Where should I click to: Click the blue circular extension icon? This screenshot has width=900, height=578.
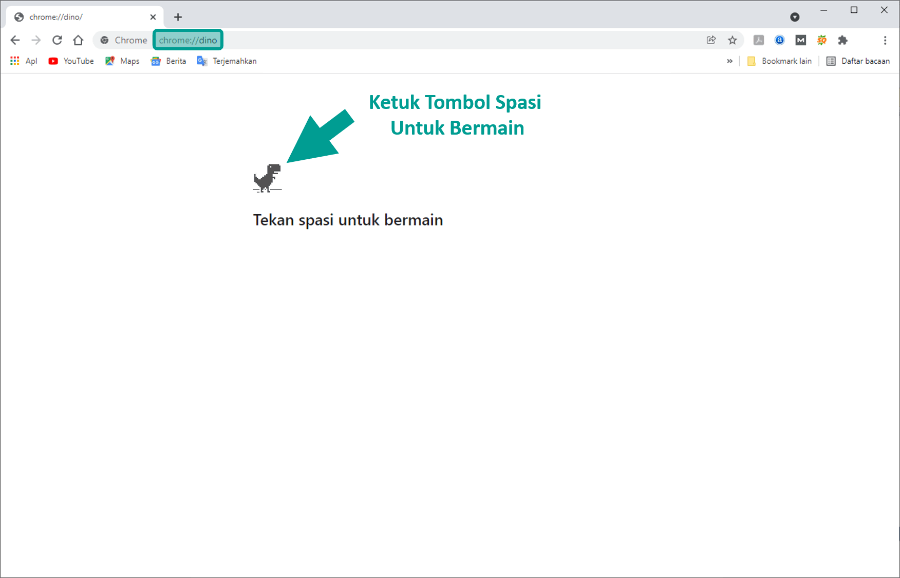[x=779, y=40]
